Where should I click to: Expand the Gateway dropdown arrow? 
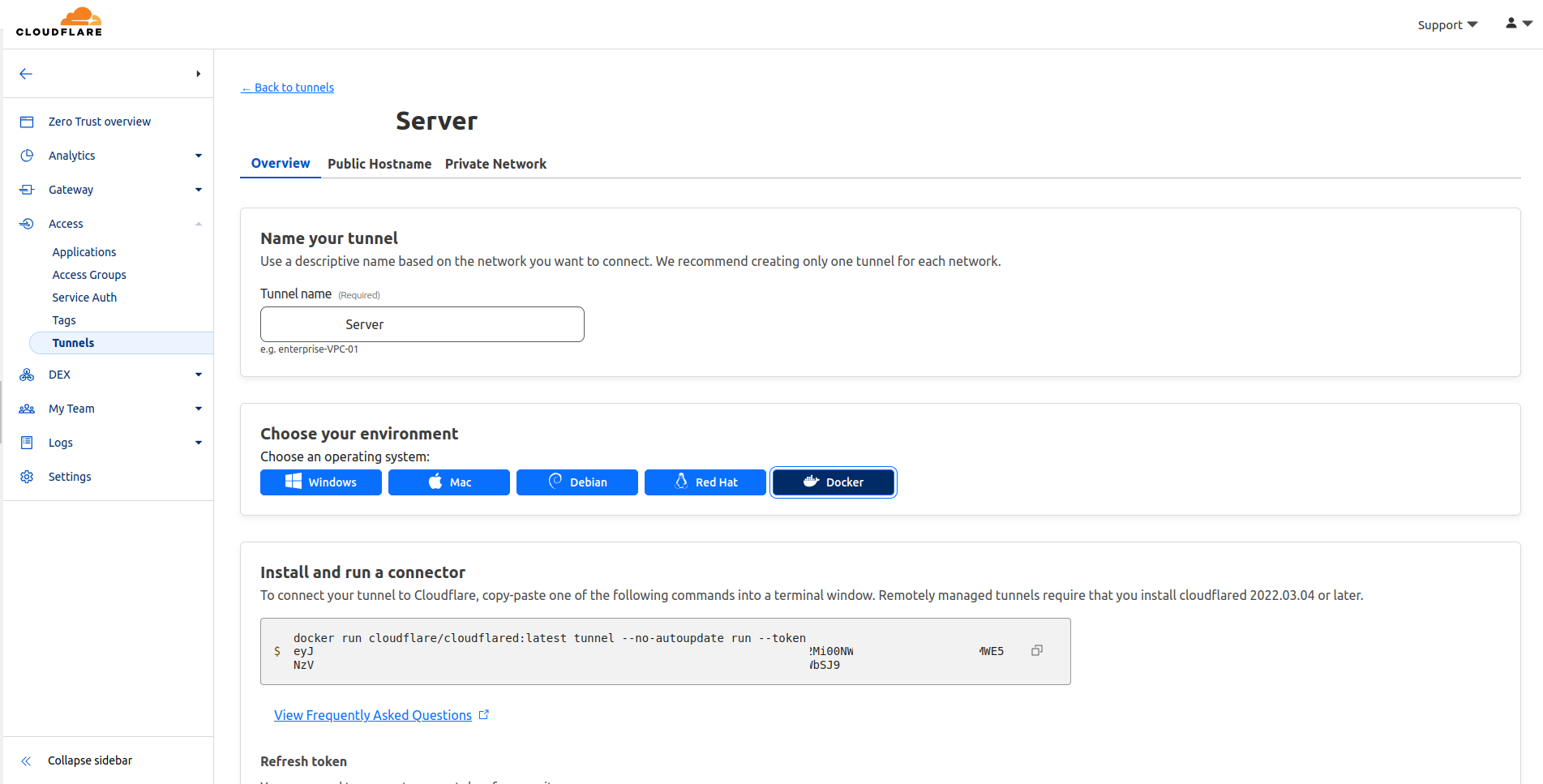coord(199,190)
